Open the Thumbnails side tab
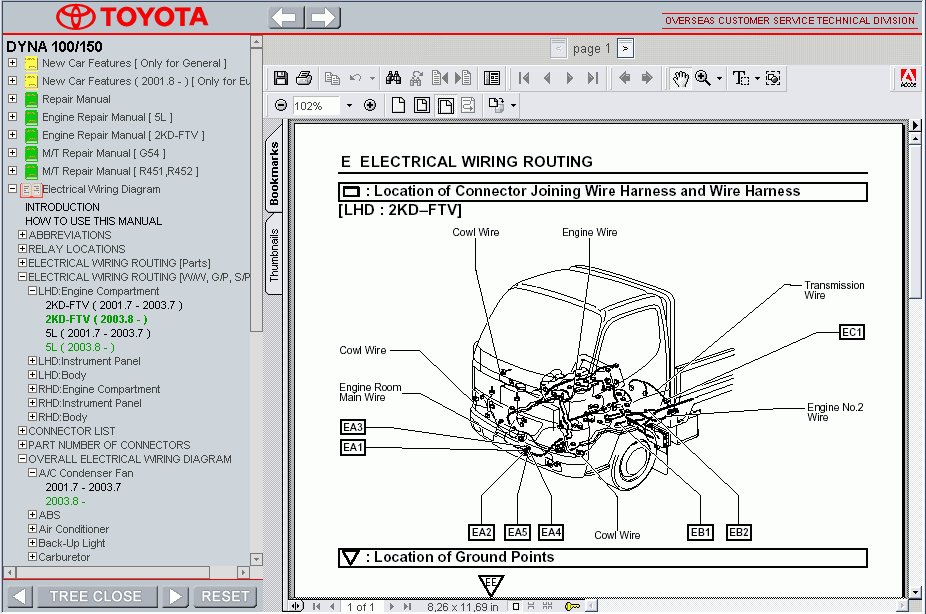The image size is (926, 614). pos(273,254)
